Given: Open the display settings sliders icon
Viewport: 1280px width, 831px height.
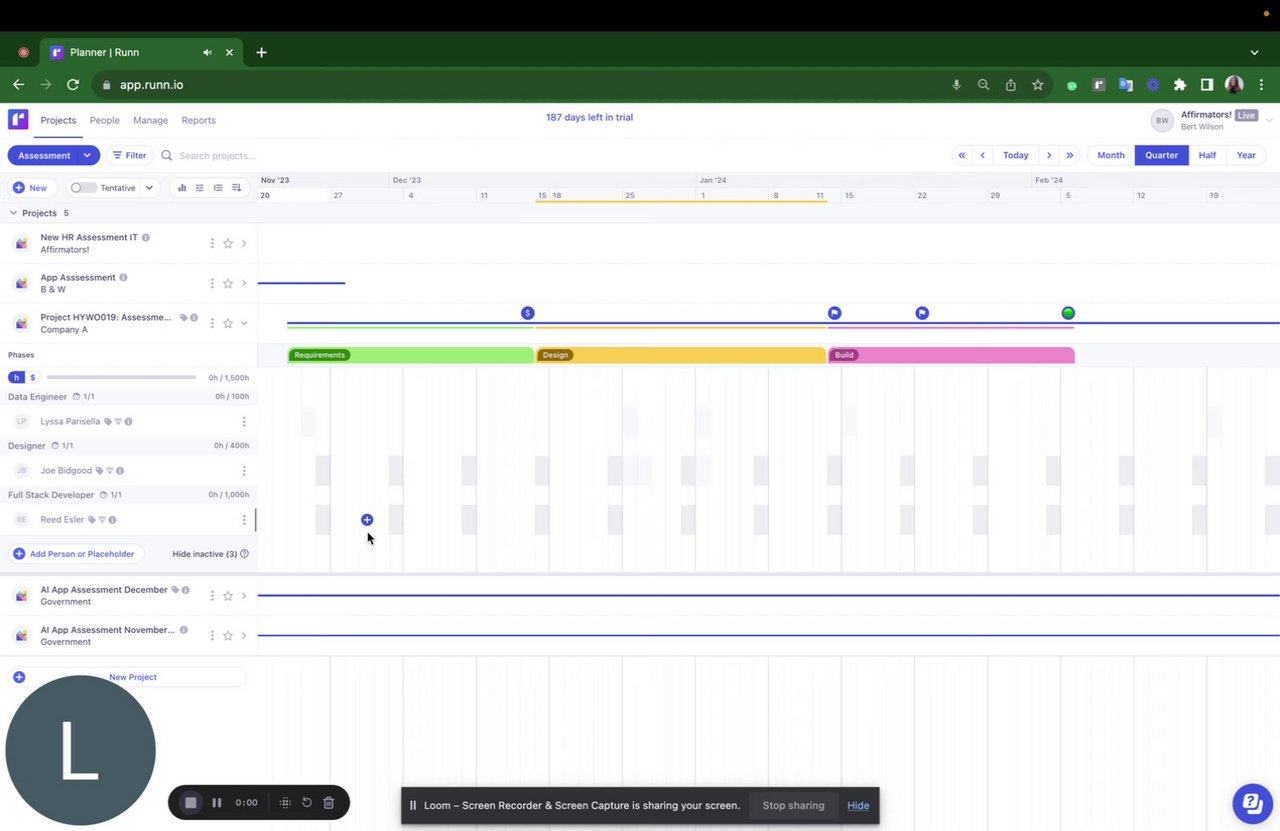Looking at the screenshot, I should pos(199,188).
